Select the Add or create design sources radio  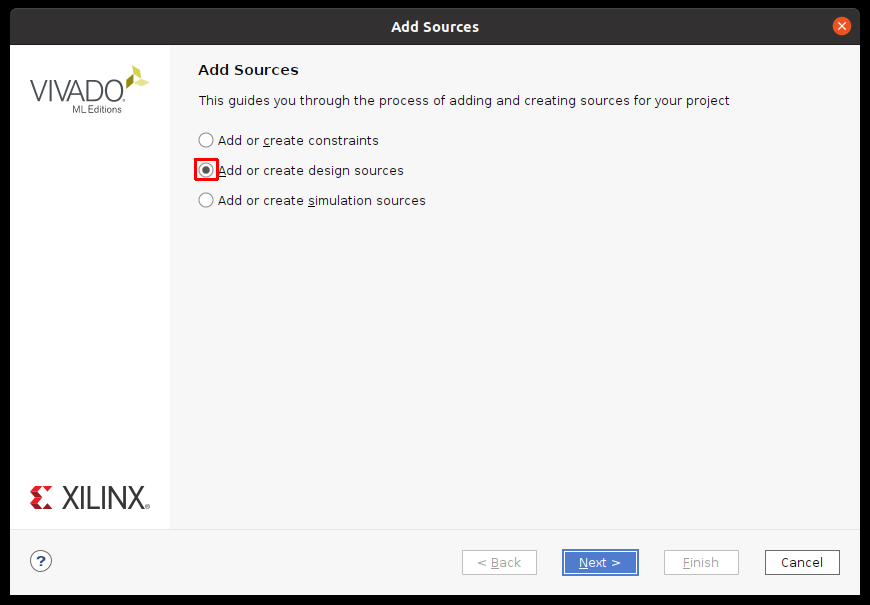(206, 170)
